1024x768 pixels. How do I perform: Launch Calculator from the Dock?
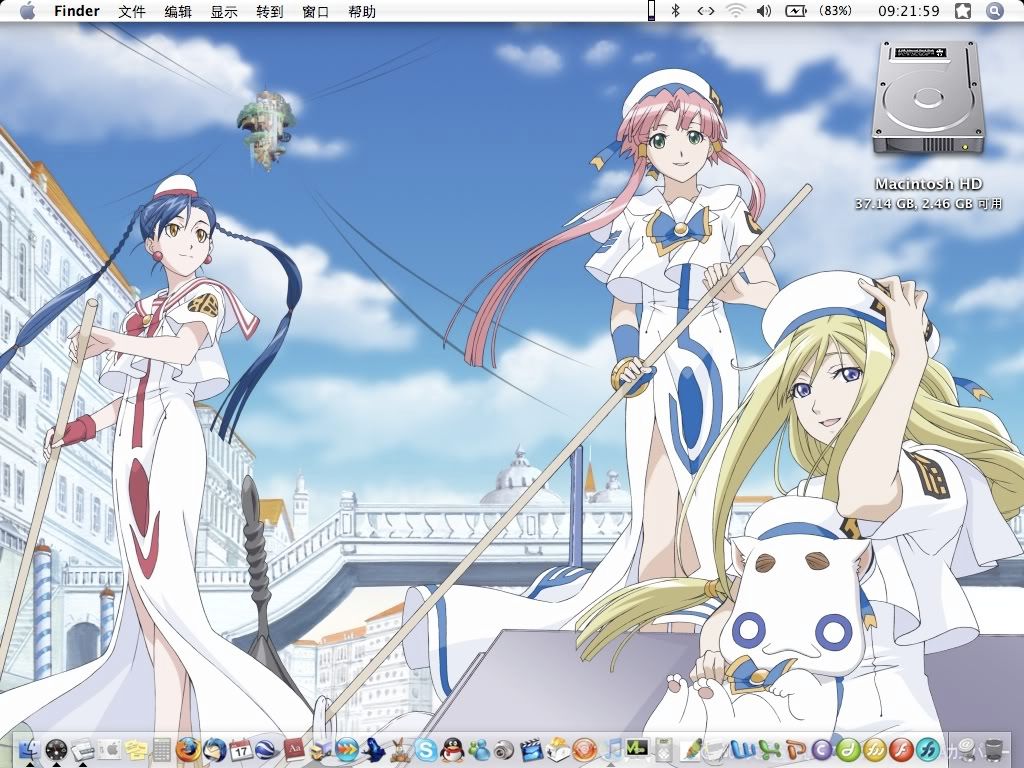162,750
